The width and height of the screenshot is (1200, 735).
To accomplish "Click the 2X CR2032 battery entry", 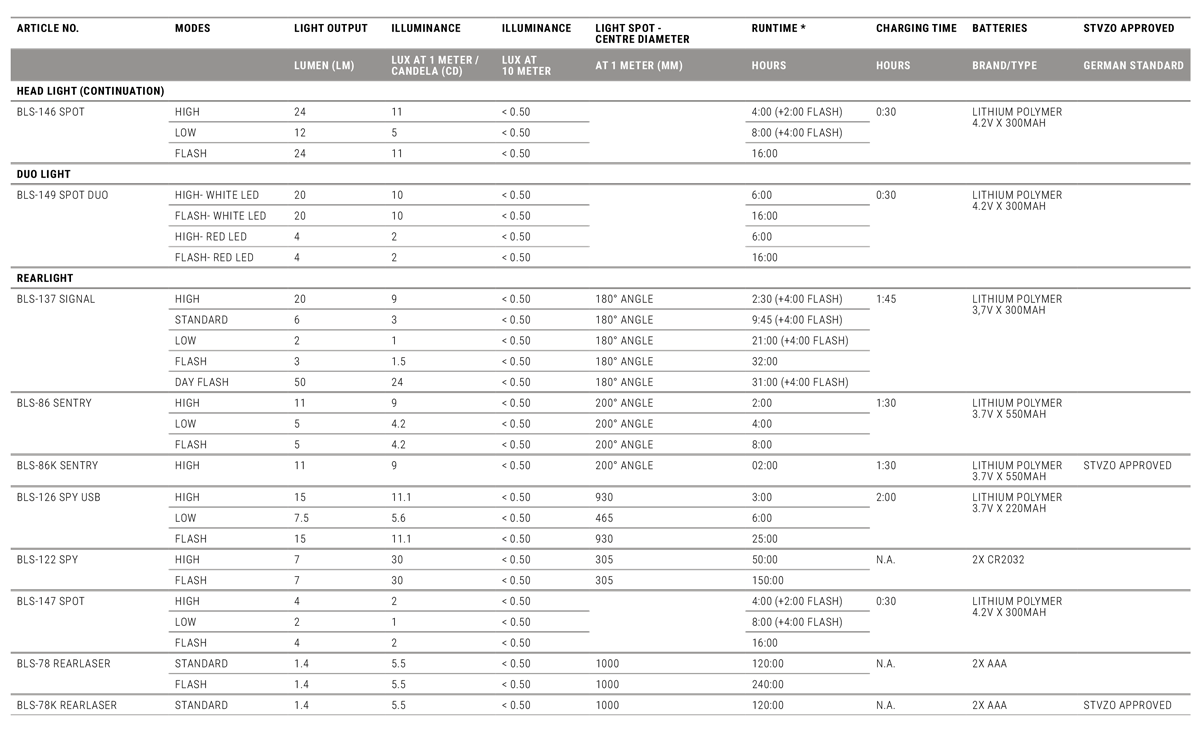I will 998,559.
